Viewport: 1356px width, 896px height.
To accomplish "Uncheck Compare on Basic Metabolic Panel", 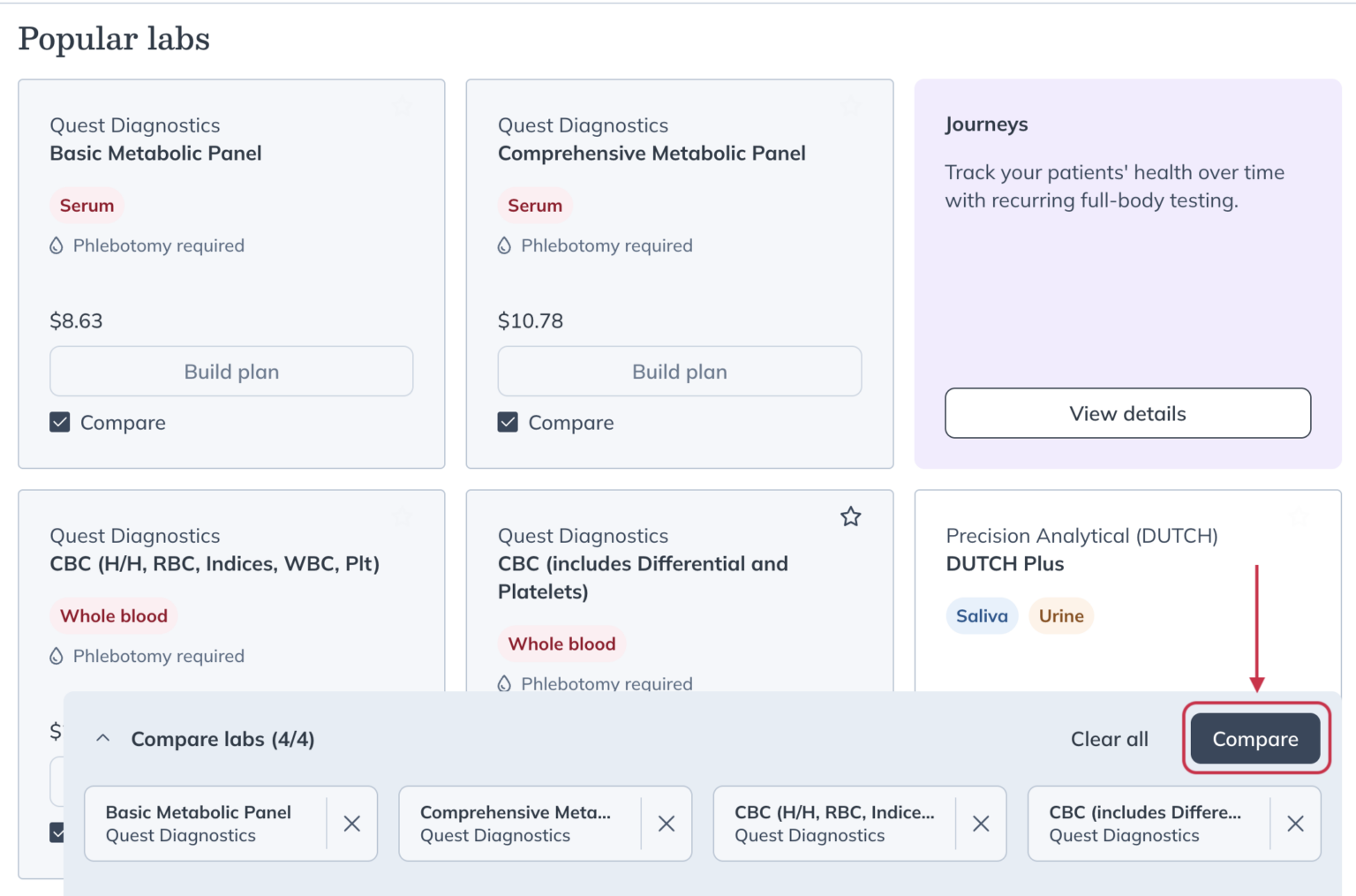I will tap(59, 422).
